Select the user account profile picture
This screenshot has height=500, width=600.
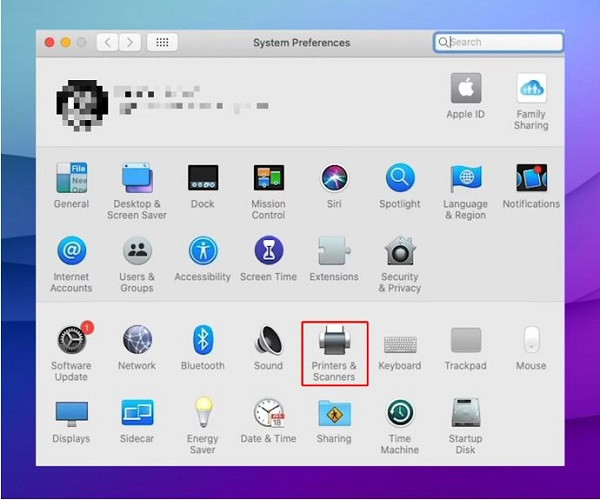82,106
